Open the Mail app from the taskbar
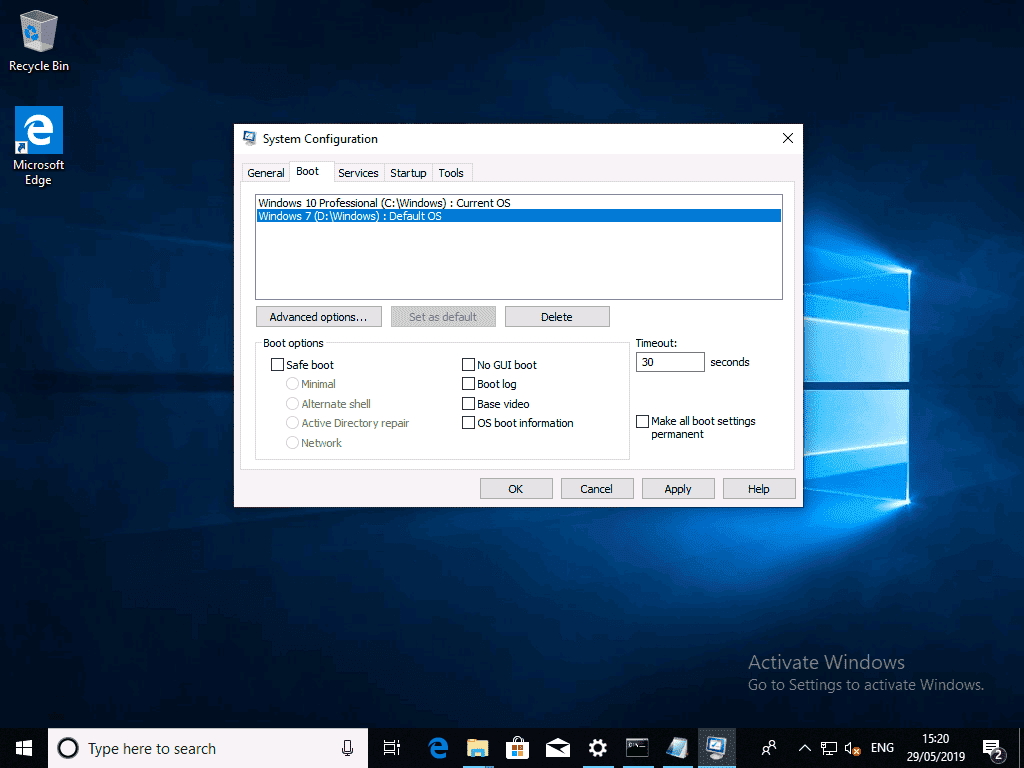Screen dimensions: 1024x768 (558, 748)
